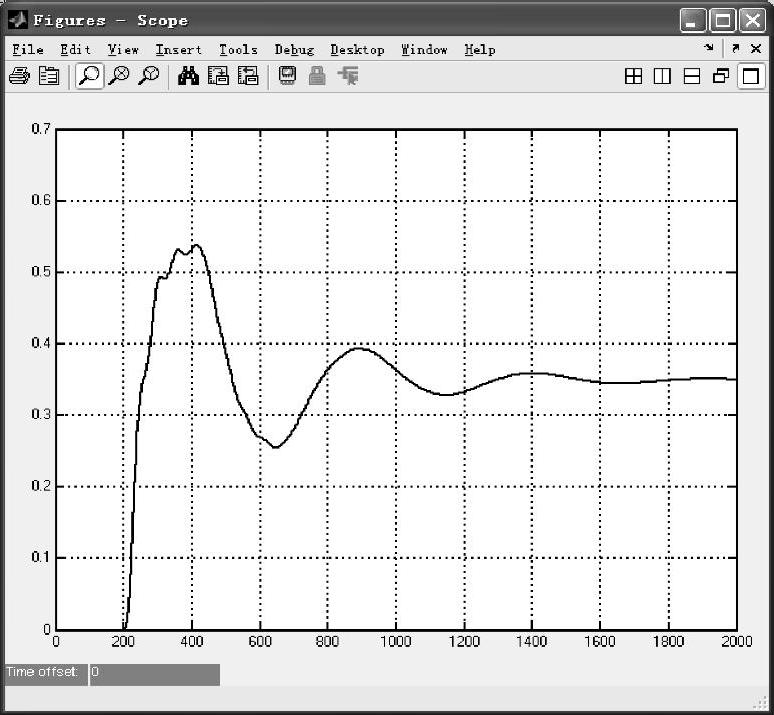Minimize the Figures - Scope window
The image size is (774, 715).
pyautogui.click(x=693, y=21)
